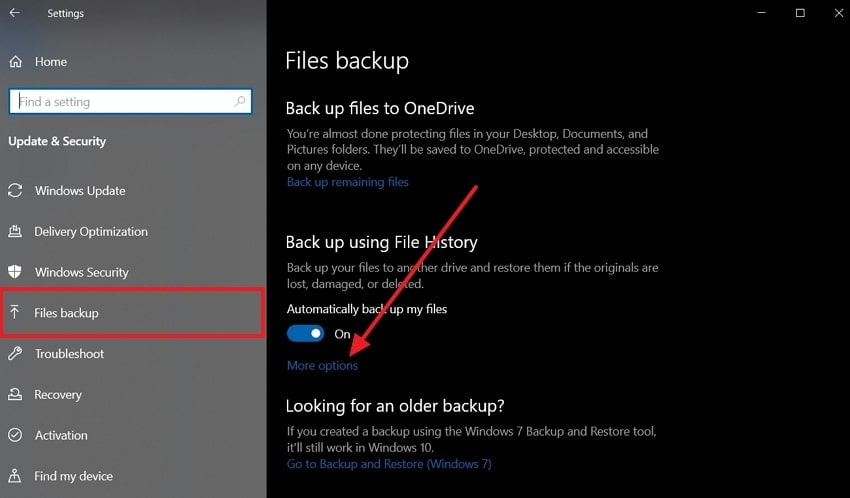Click the Troubleshoot wrench icon
The height and width of the screenshot is (498, 850).
tap(15, 354)
